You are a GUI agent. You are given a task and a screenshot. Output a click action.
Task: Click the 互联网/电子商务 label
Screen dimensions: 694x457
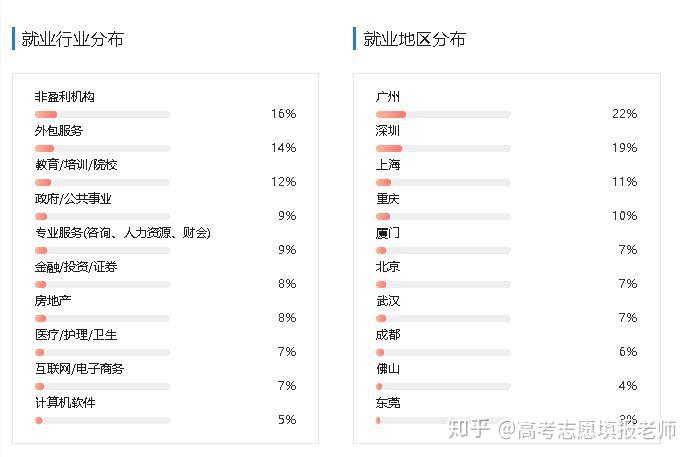(80, 369)
